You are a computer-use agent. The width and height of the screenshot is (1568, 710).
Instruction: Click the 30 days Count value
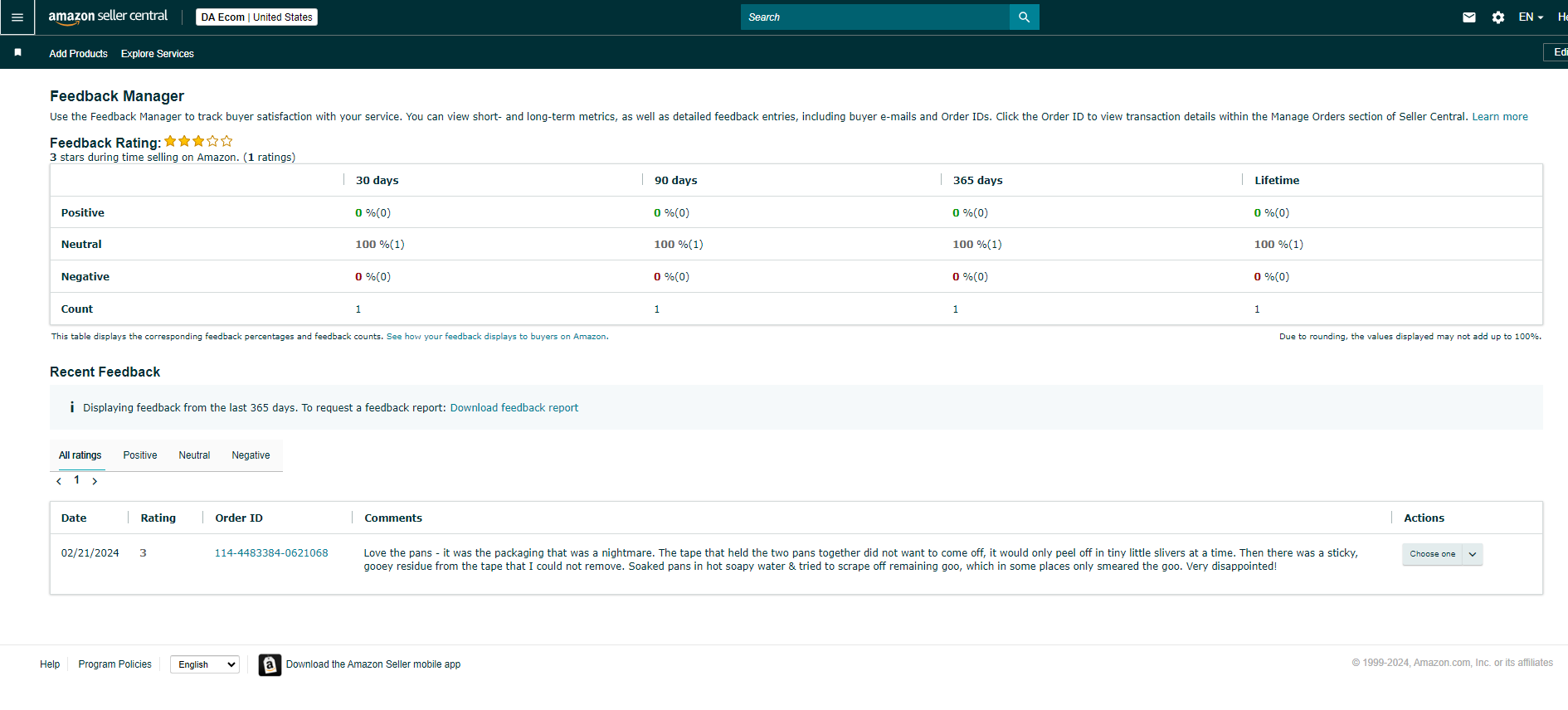(x=358, y=309)
